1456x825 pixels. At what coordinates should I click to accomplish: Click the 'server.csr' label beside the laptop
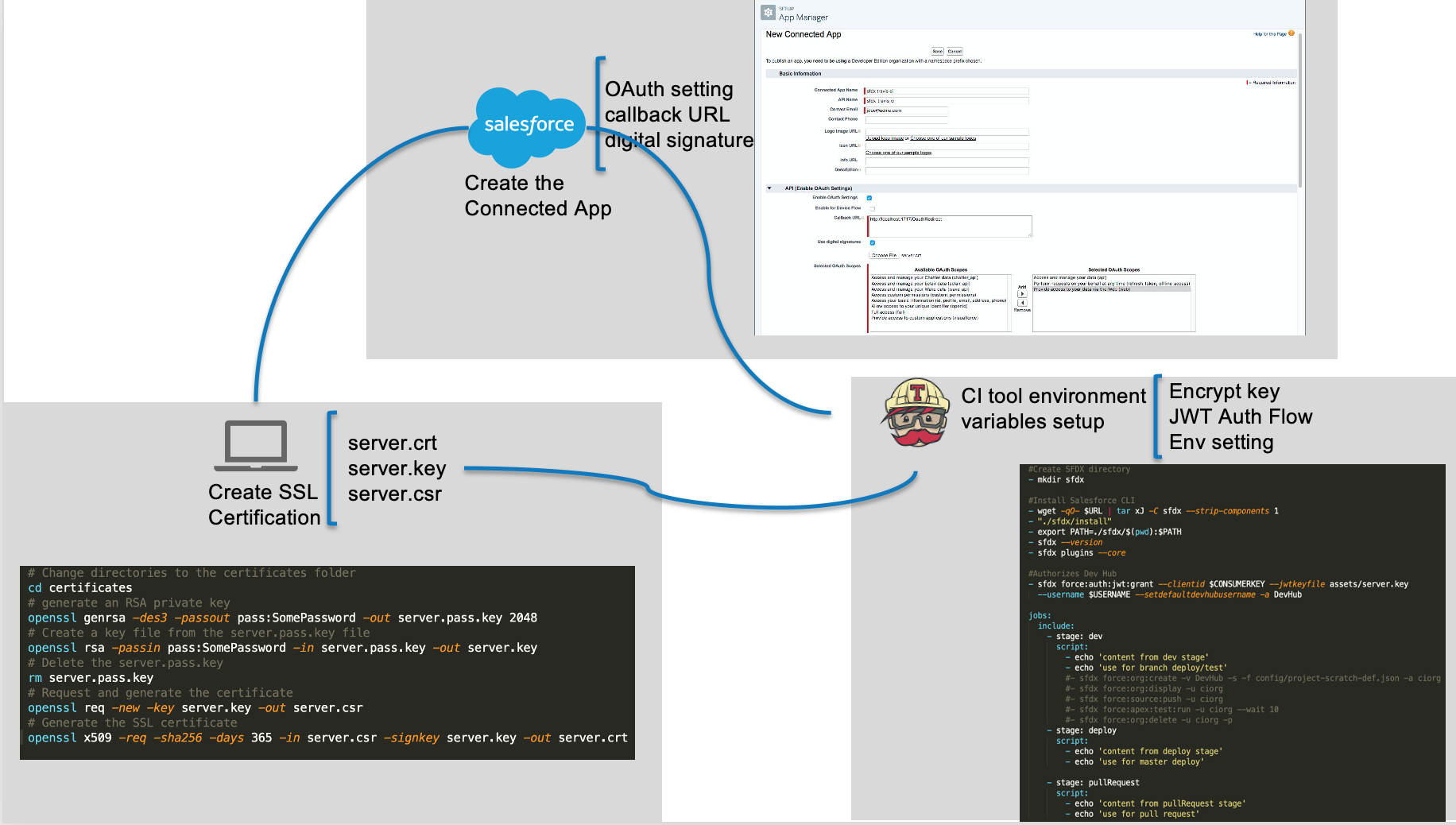(395, 494)
